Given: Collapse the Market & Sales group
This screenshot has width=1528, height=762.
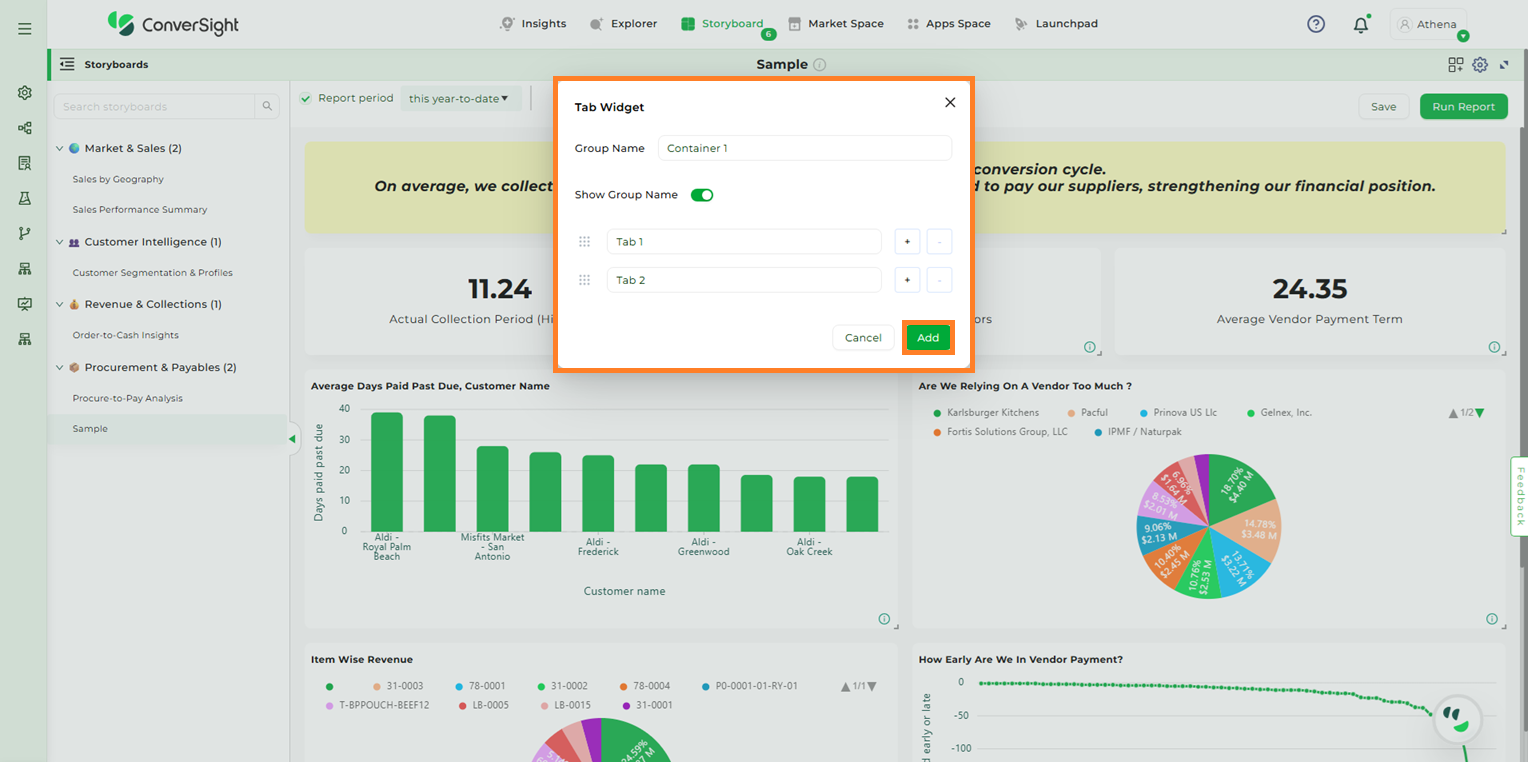Looking at the screenshot, I should [x=59, y=149].
